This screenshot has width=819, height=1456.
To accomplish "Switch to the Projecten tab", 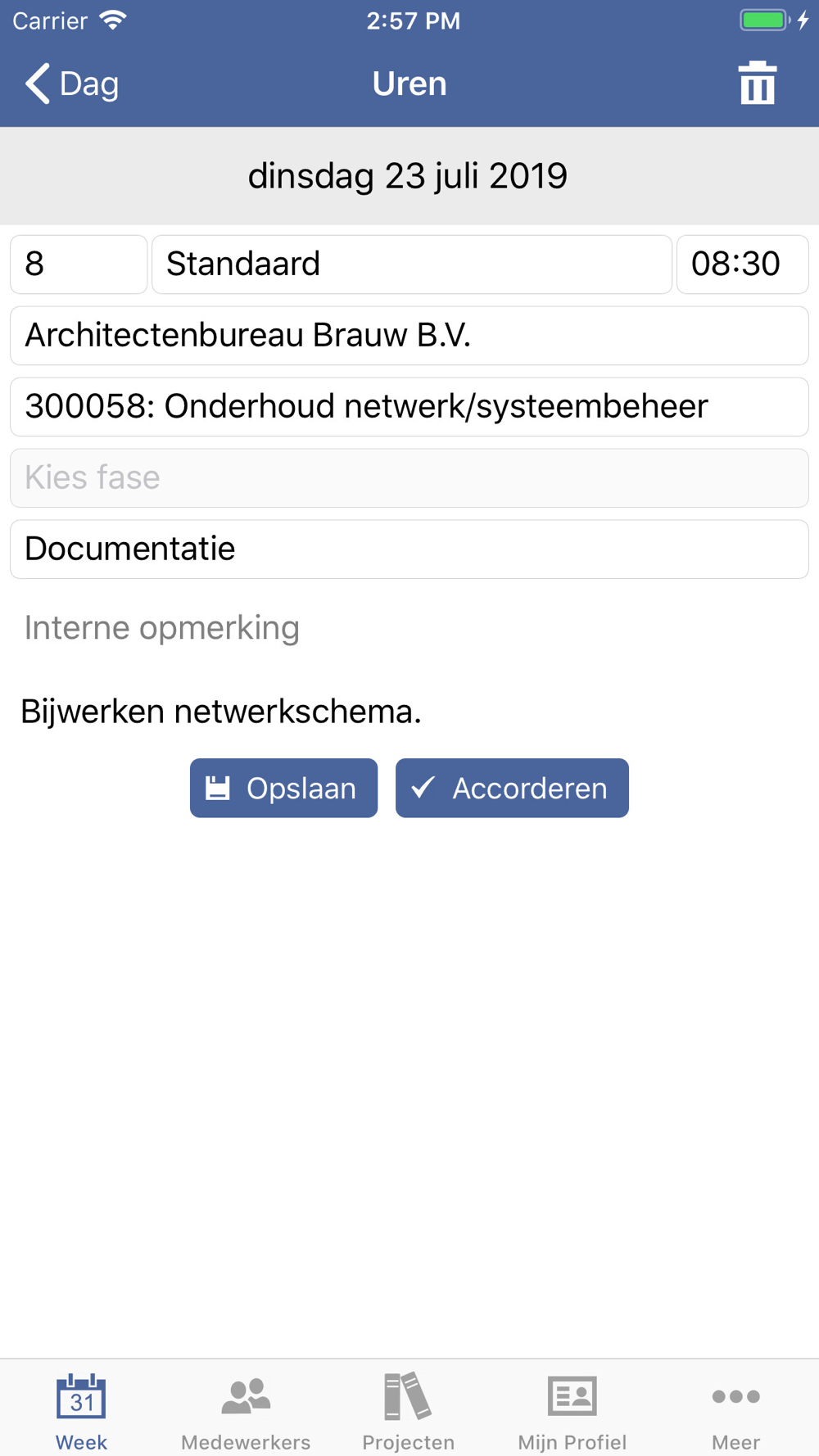I will coord(408,1410).
